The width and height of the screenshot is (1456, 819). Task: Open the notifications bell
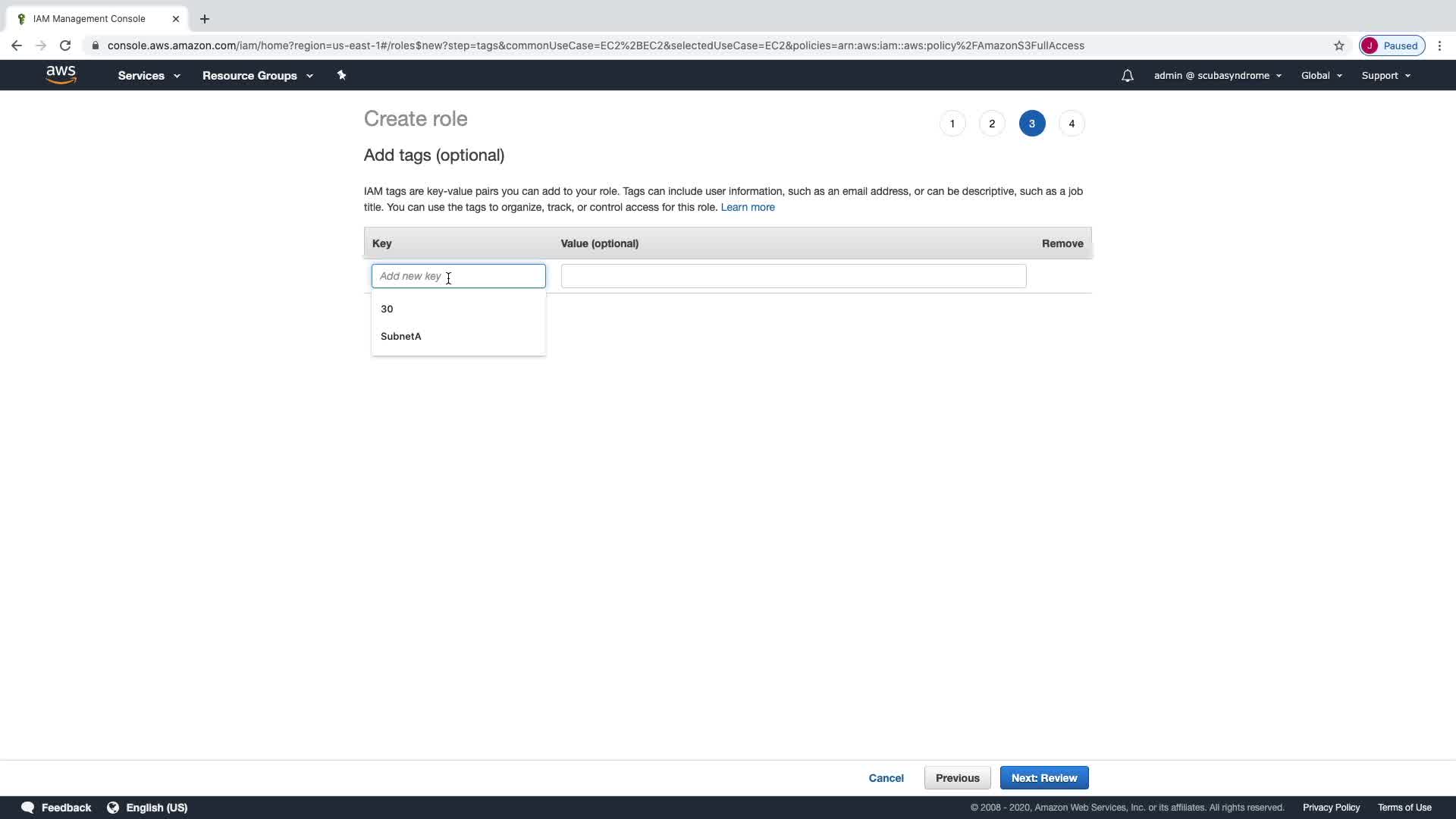(1127, 76)
